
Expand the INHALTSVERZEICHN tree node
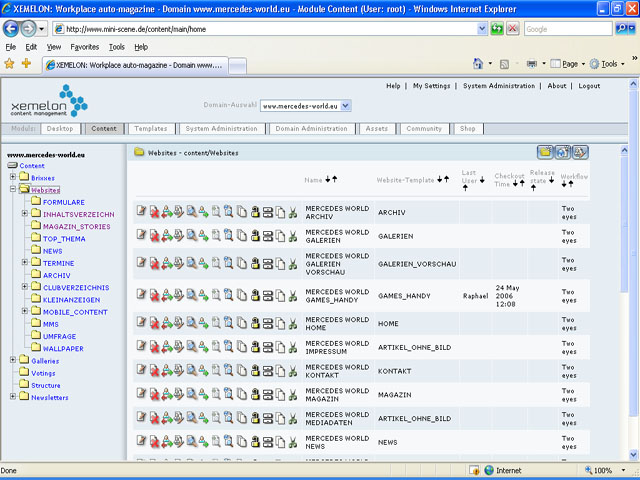tap(25, 213)
